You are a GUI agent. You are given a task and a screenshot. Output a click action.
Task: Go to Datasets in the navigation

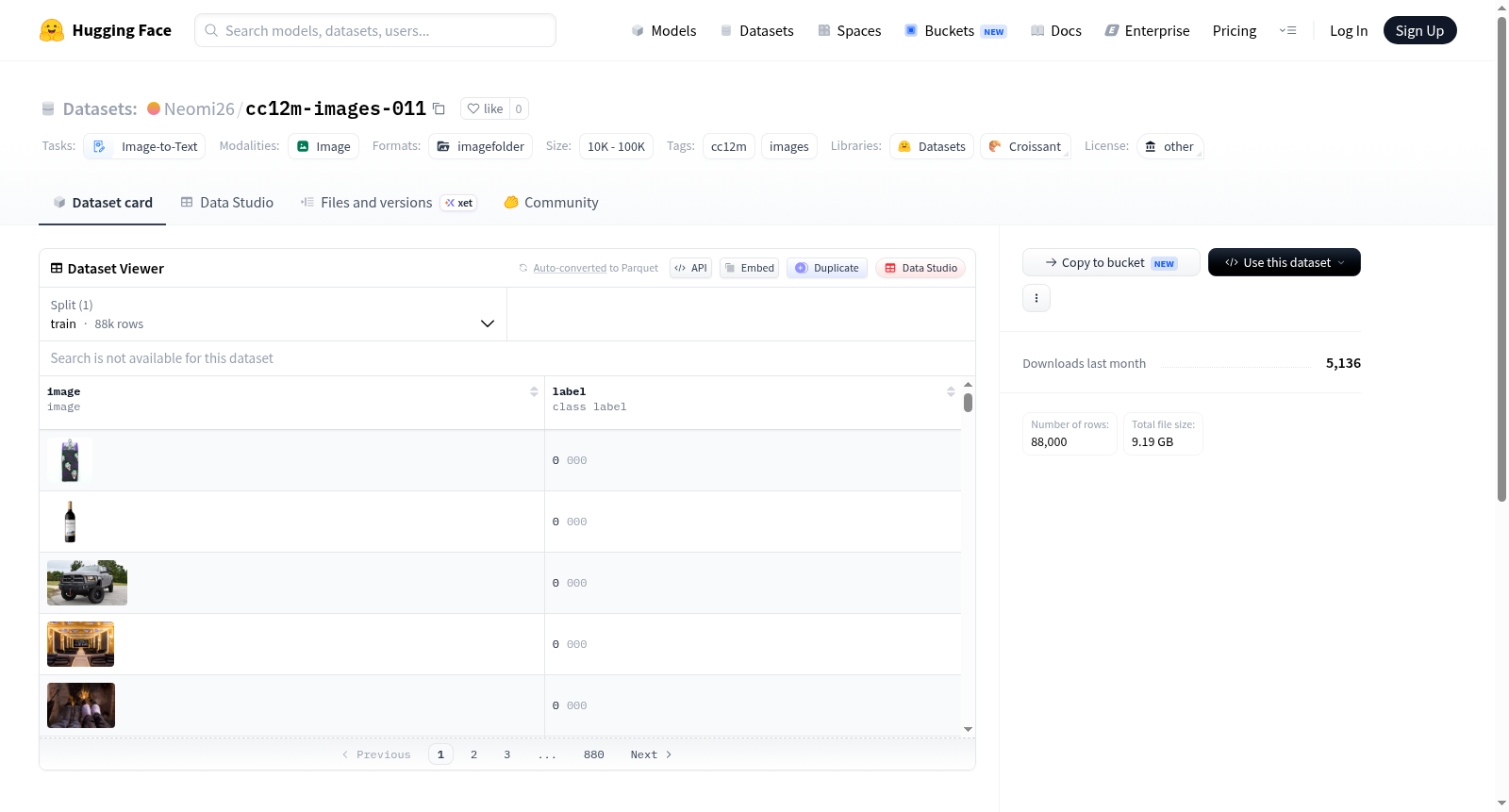pyautogui.click(x=756, y=30)
